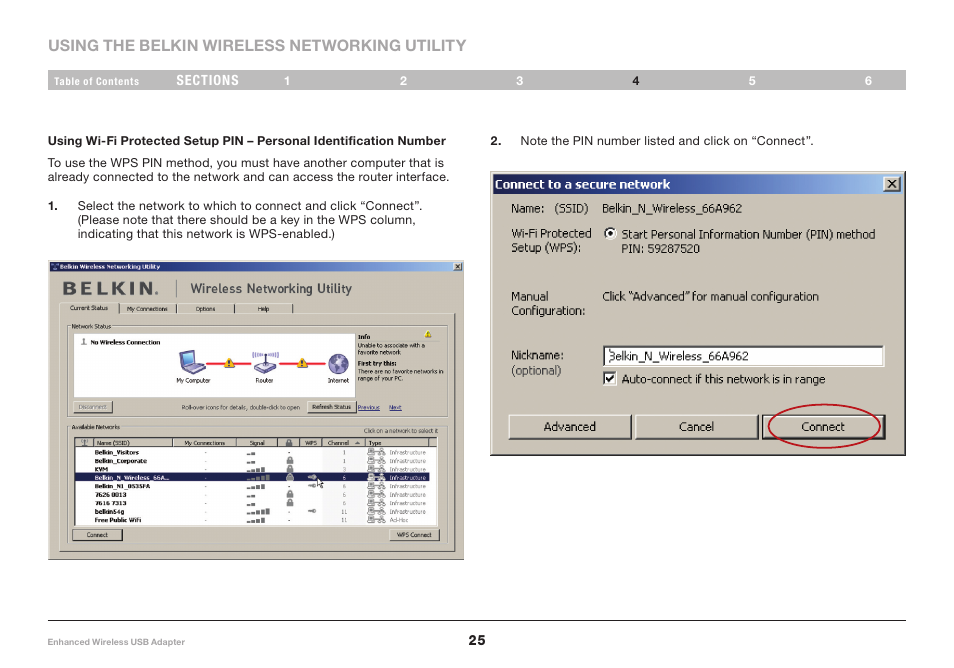954x668 pixels.
Task: Open the My Connections tab
Action: (x=147, y=308)
